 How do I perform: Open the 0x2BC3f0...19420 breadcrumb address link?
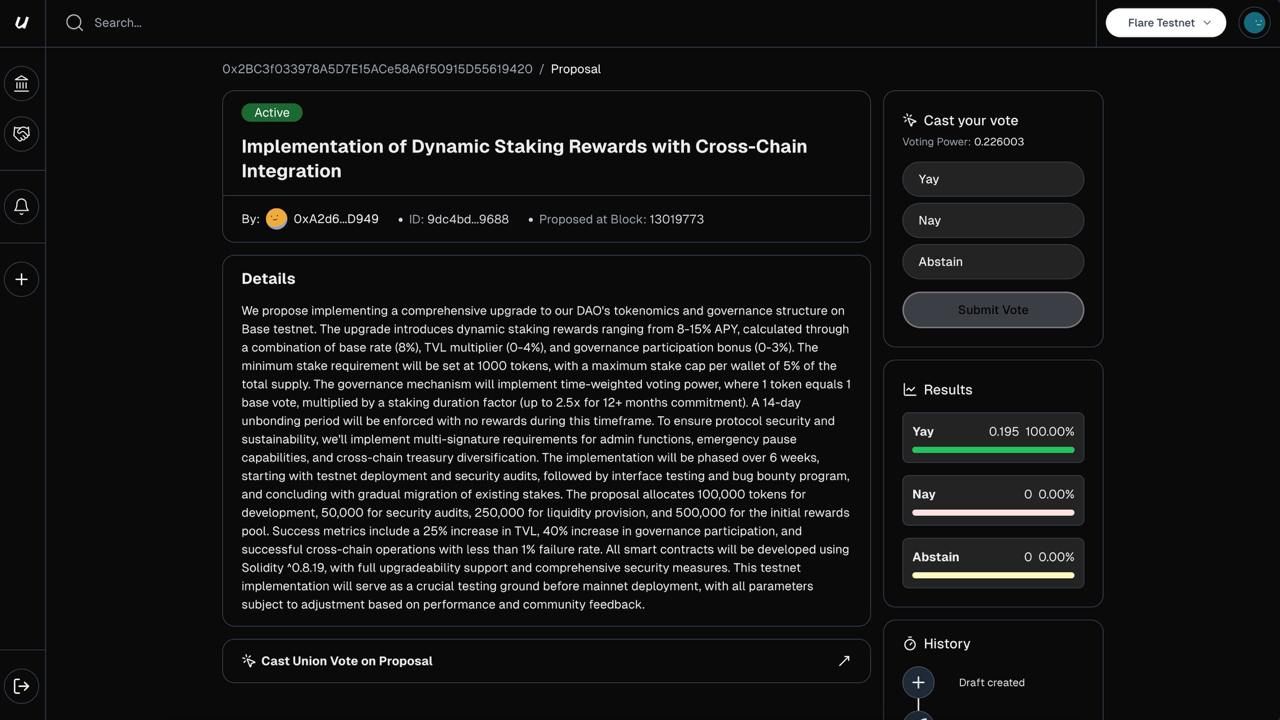point(377,69)
